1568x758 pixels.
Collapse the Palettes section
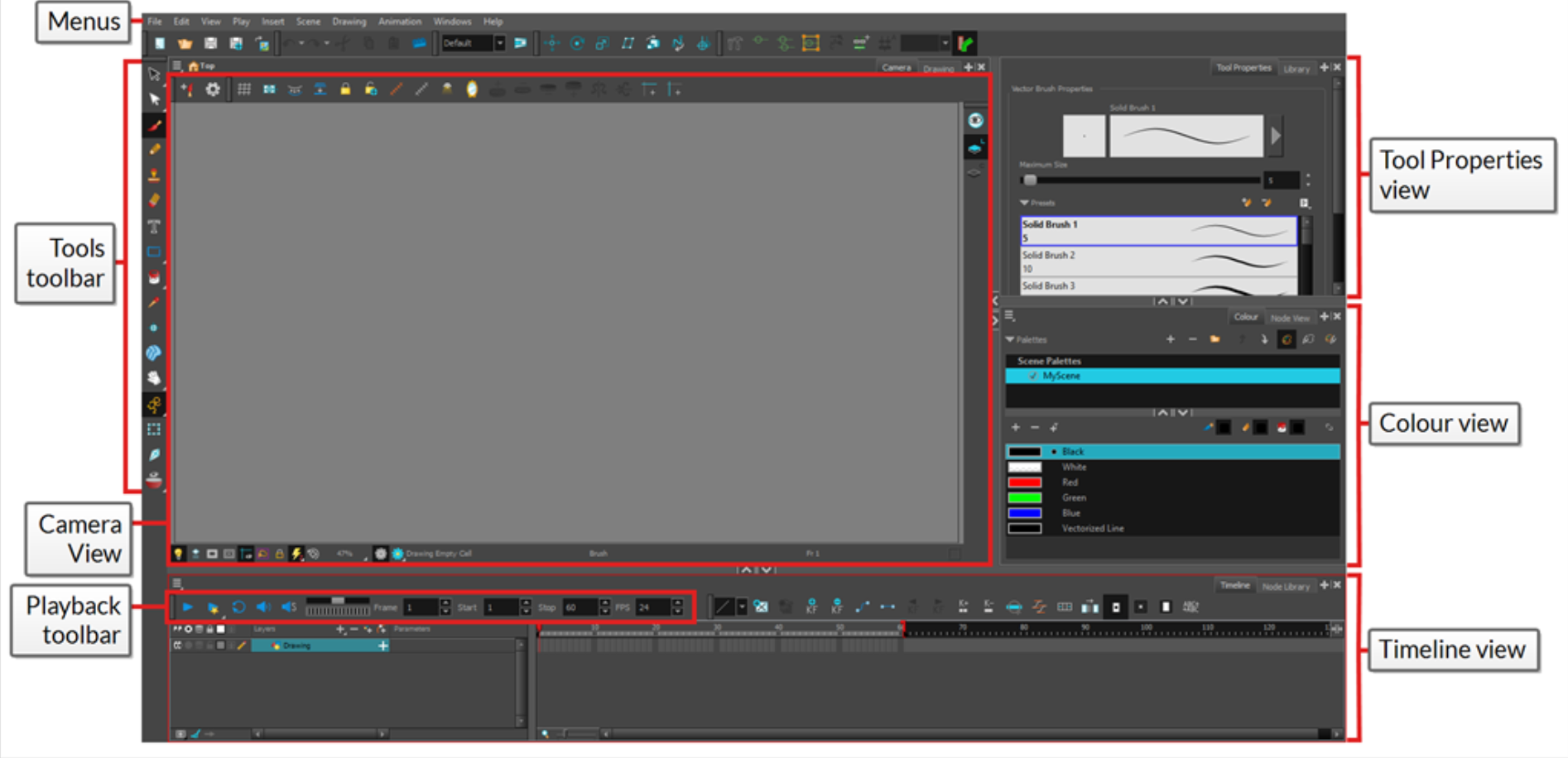tap(1011, 340)
